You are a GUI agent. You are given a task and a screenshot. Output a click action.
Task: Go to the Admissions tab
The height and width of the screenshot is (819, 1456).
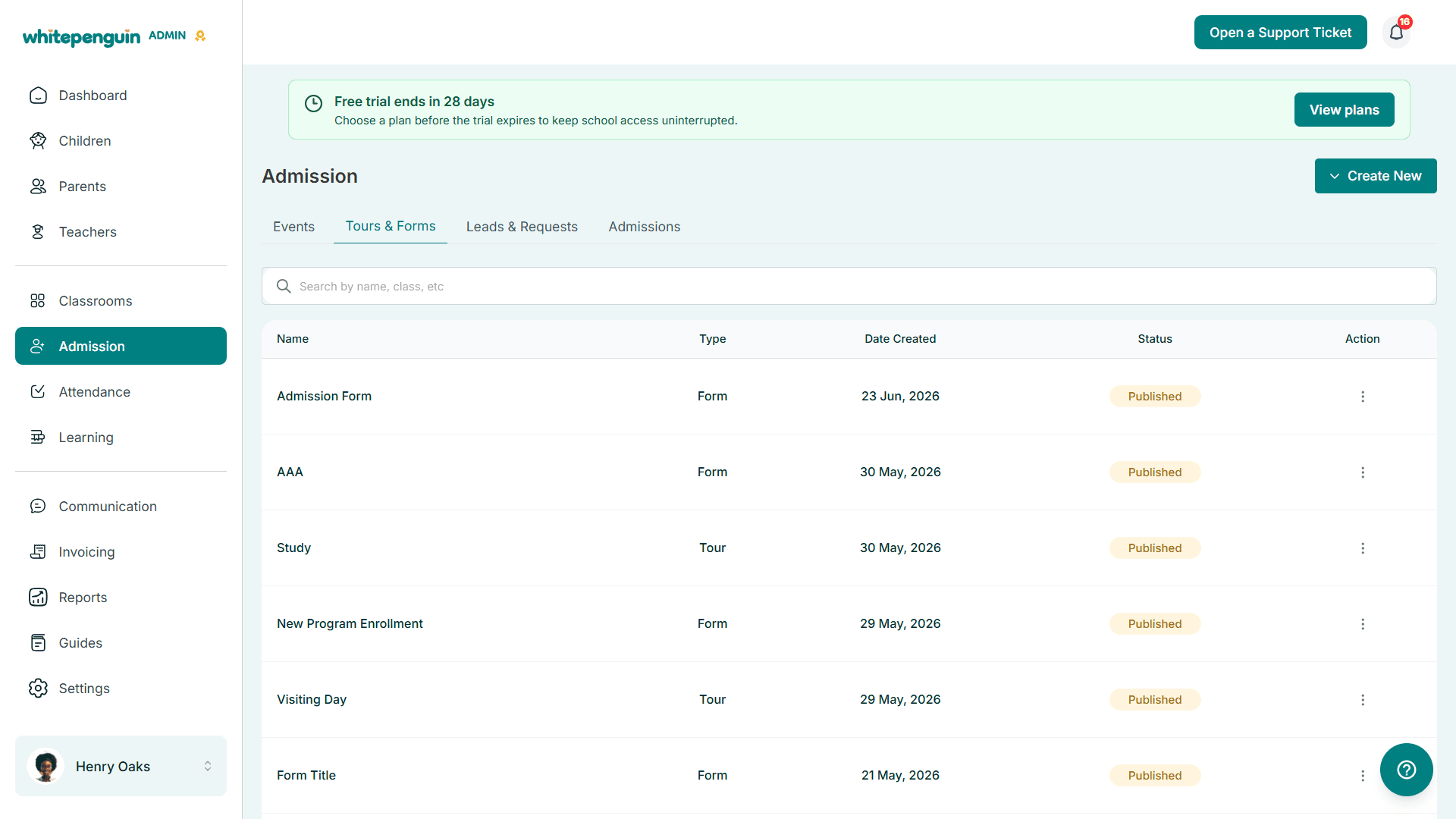644,227
